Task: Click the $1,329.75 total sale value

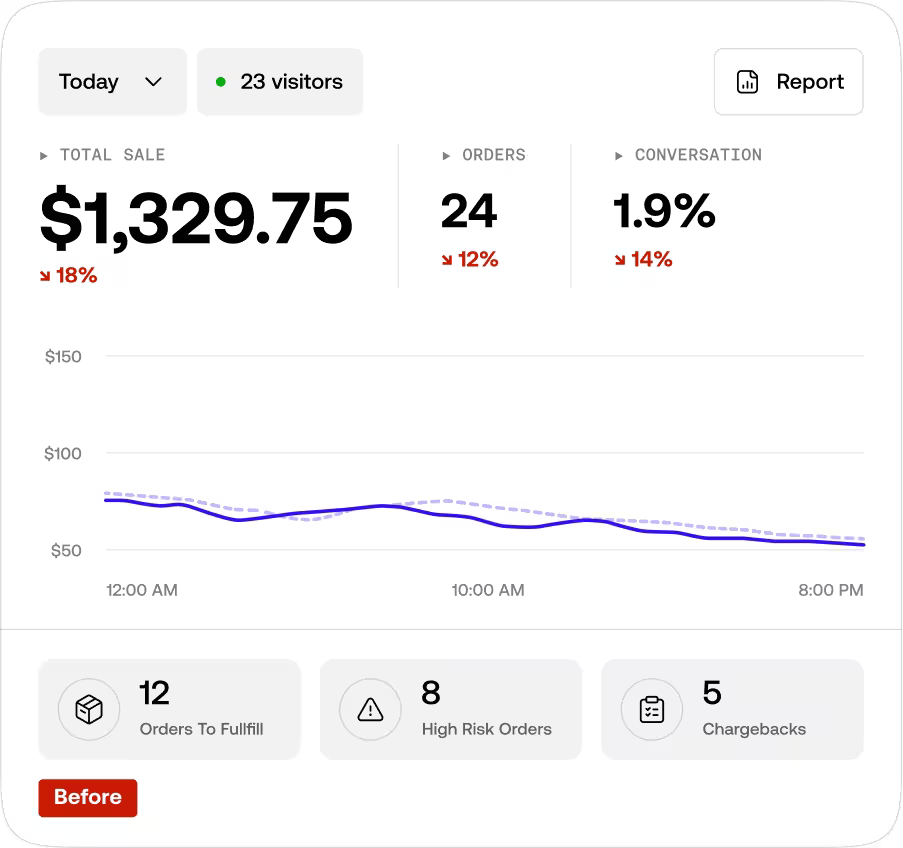Action: [x=196, y=218]
